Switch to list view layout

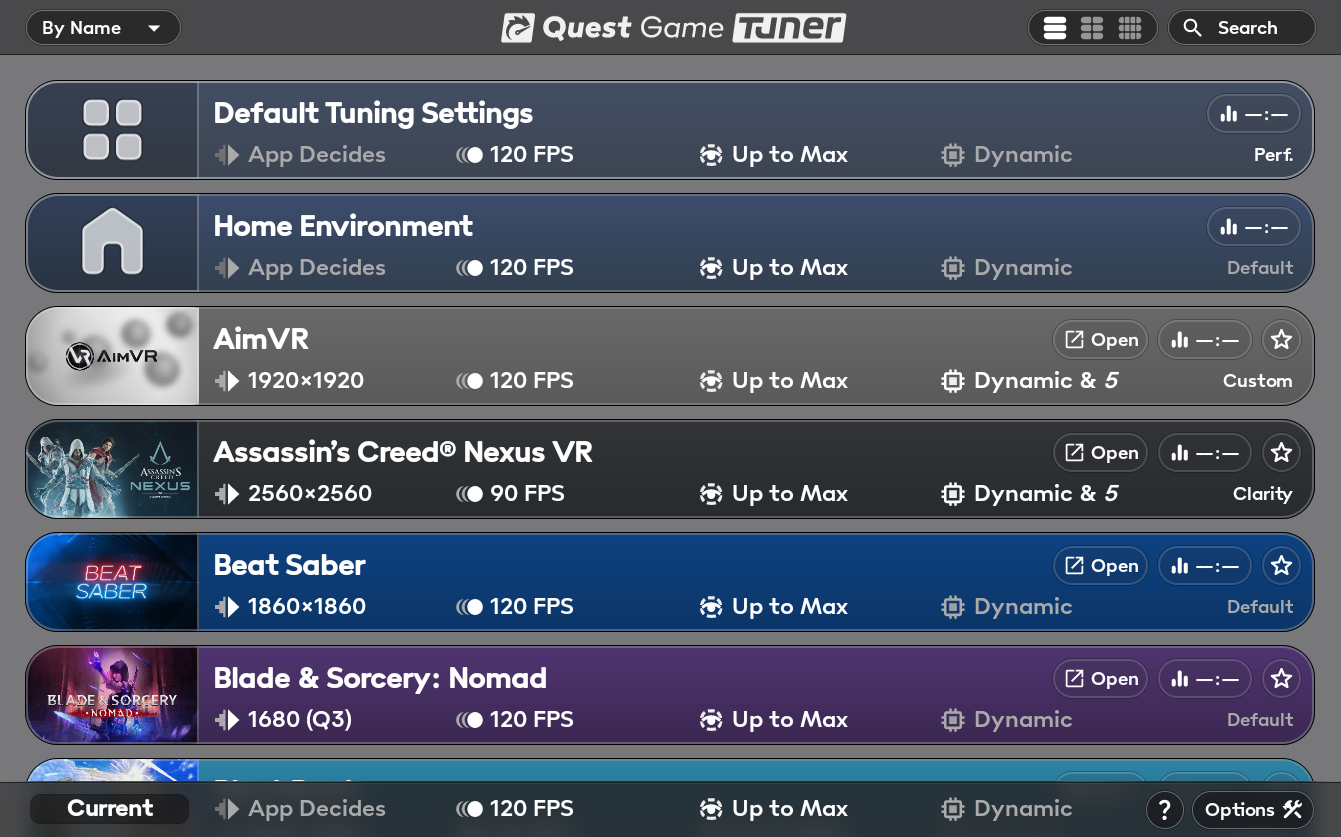1055,28
